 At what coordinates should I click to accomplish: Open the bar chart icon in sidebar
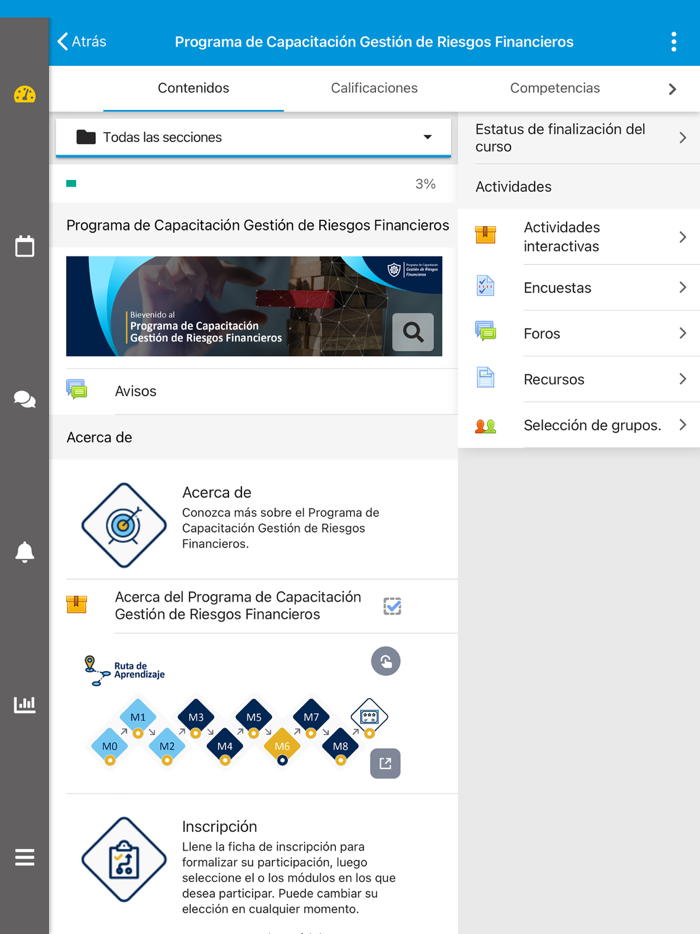click(x=24, y=705)
